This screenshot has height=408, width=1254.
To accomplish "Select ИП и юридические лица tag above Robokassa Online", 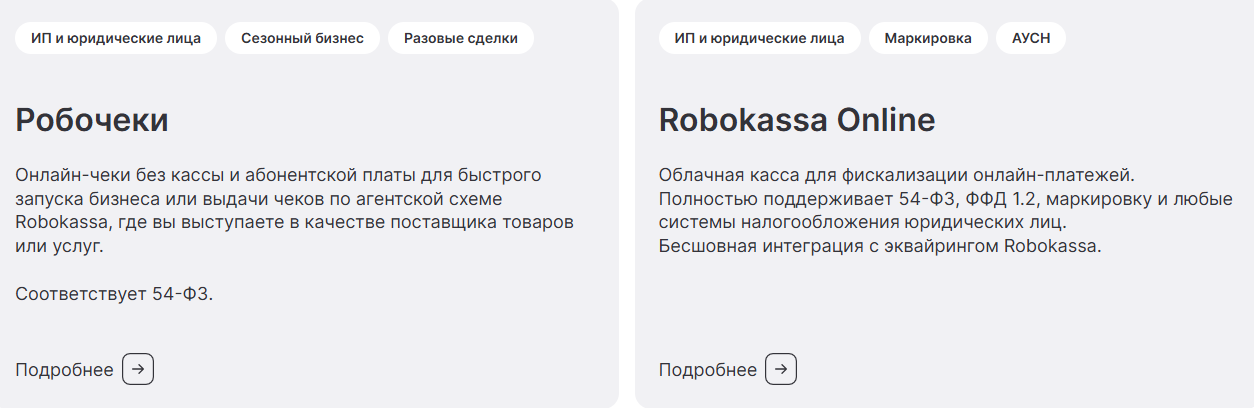I will (x=759, y=39).
